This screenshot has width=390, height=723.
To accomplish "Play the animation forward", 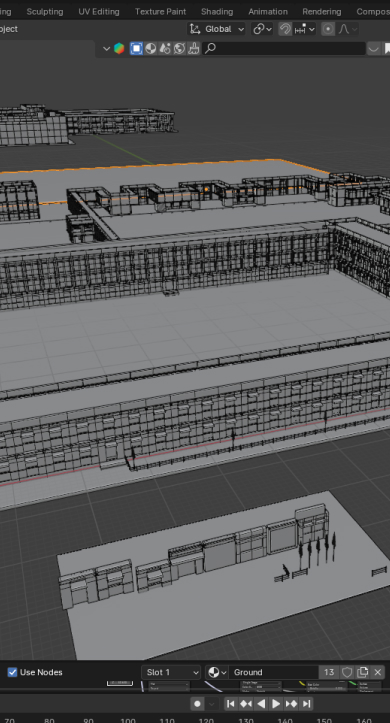I will pyautogui.click(x=276, y=704).
